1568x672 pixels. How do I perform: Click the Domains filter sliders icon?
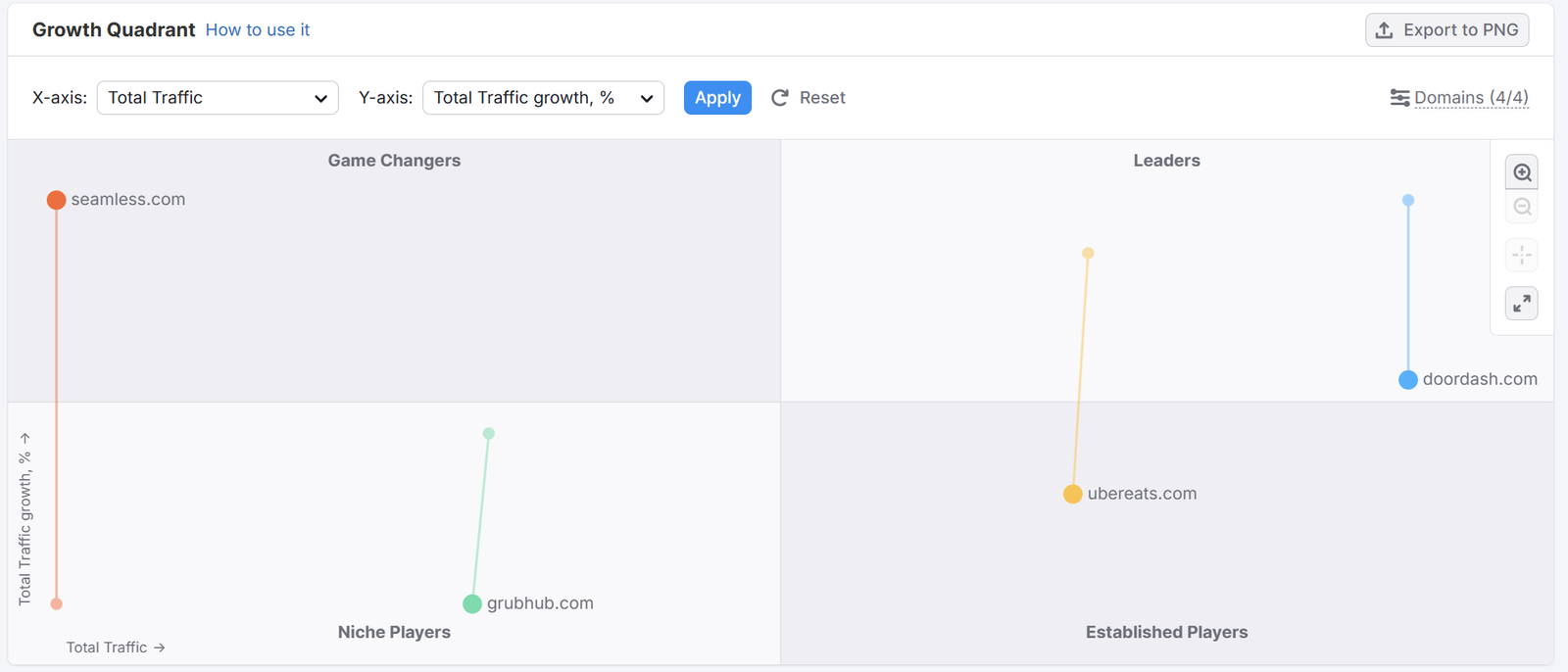(x=1399, y=98)
